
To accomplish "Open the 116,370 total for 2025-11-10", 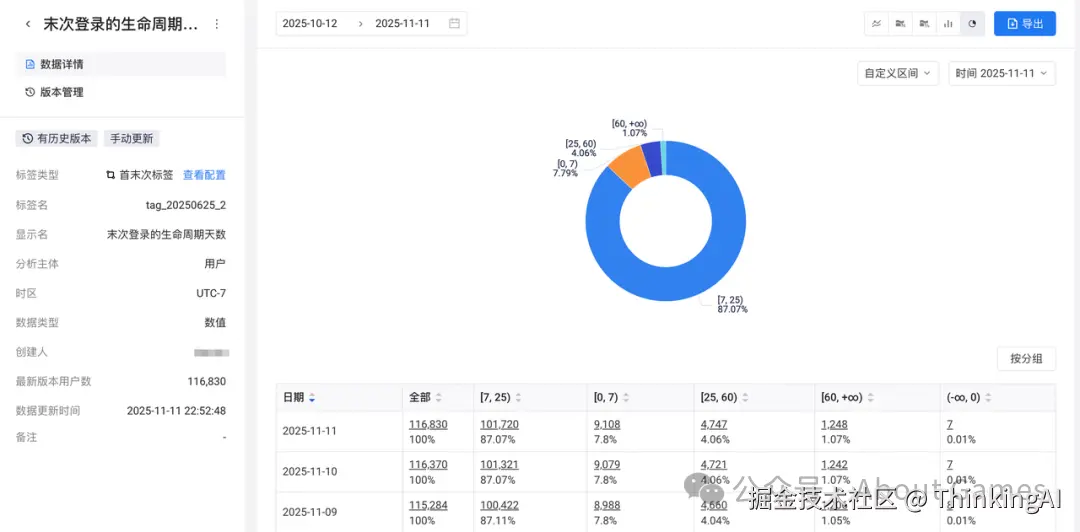I will click(x=428, y=465).
